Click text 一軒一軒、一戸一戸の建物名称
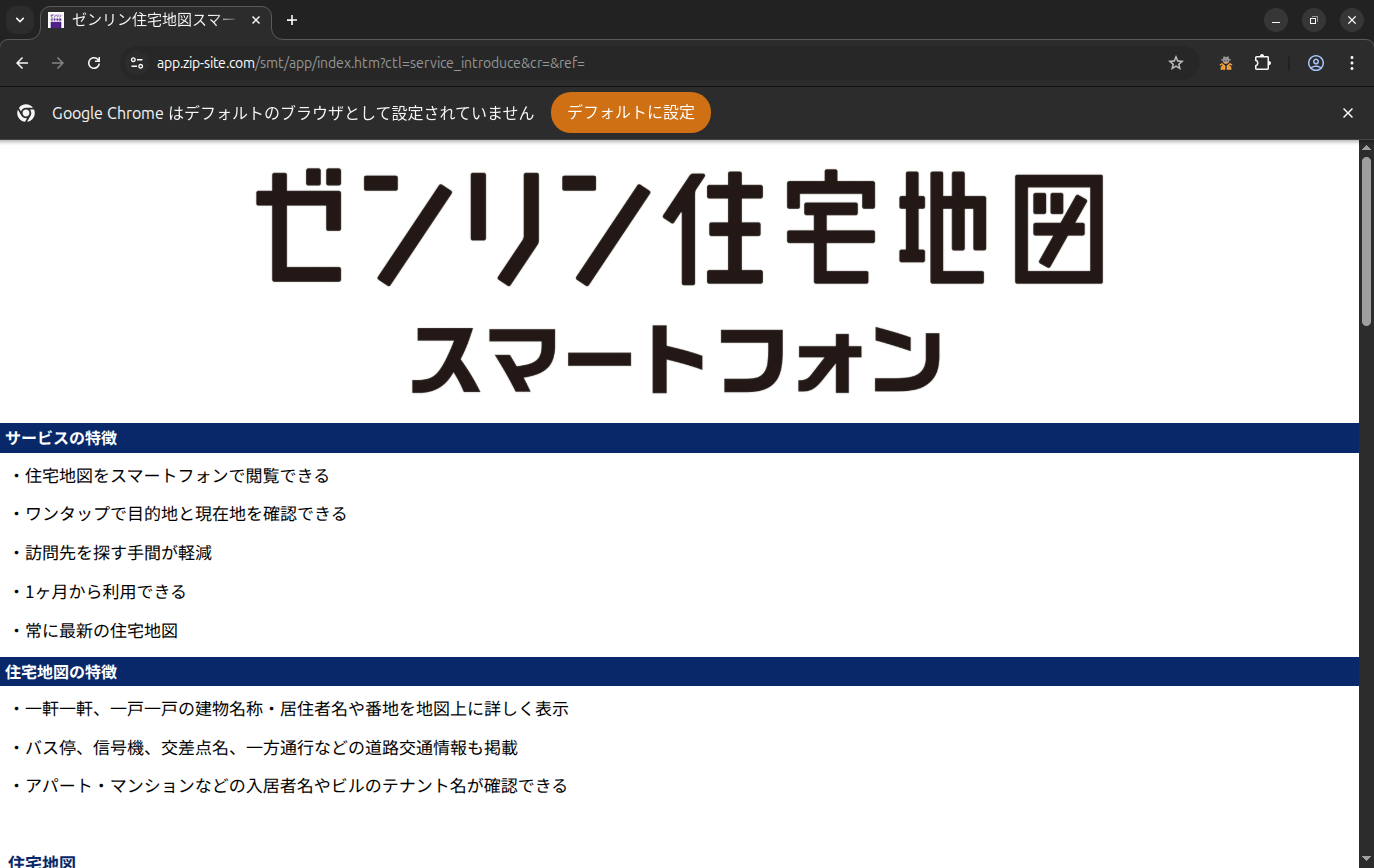 point(143,709)
